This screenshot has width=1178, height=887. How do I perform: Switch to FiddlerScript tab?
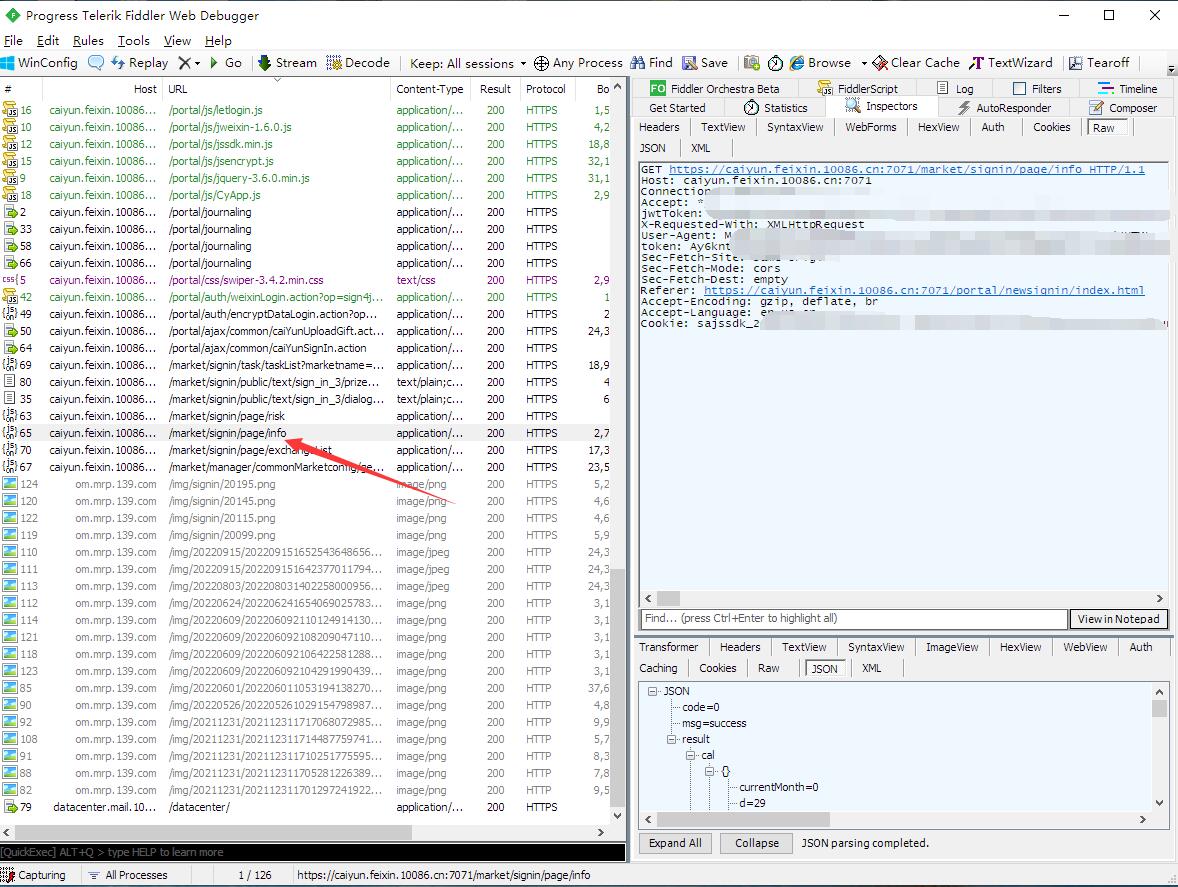858,89
